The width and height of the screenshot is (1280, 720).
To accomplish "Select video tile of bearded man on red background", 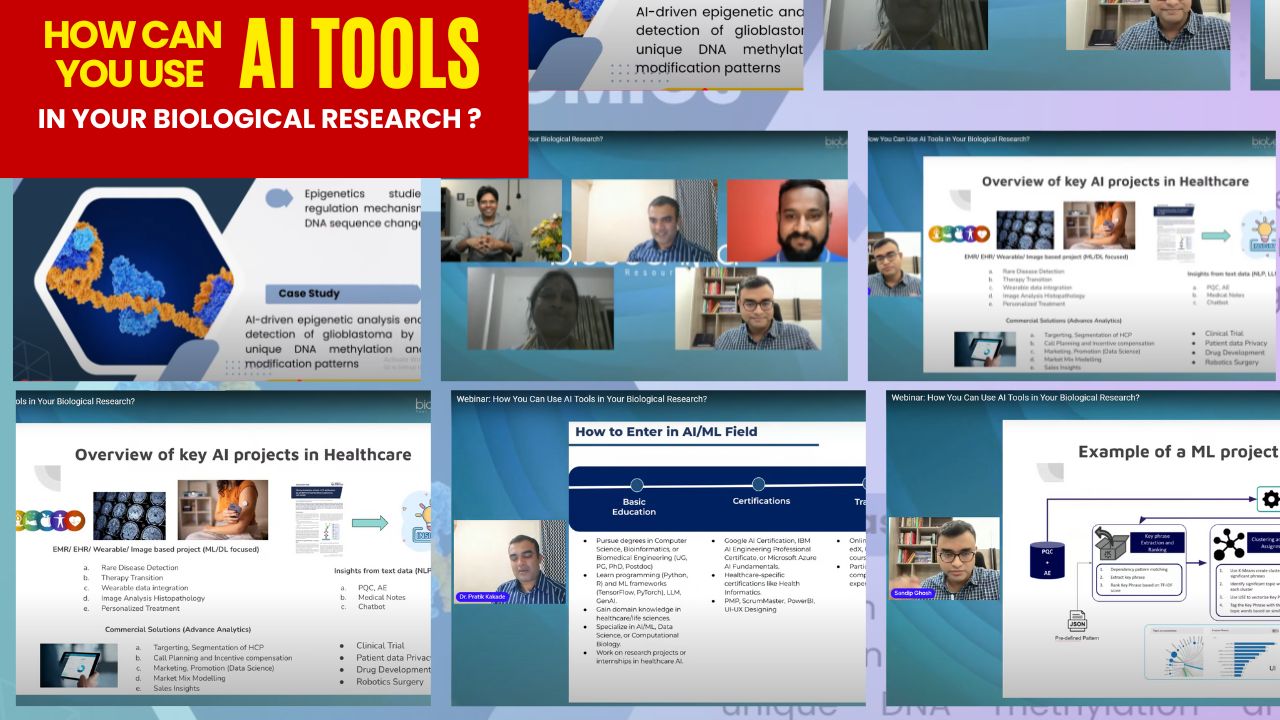I will point(787,221).
